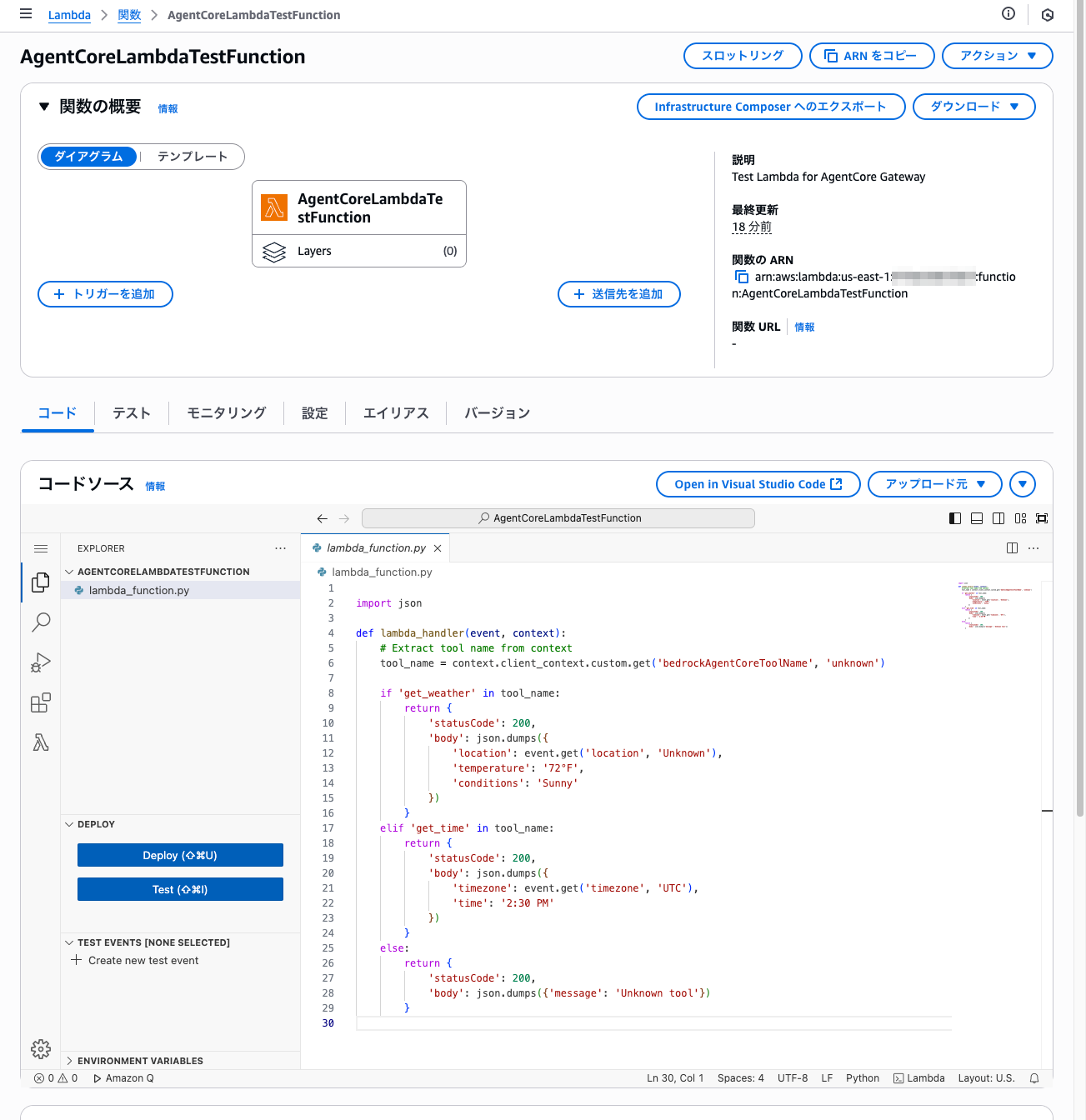Screen dimensions: 1086x1120
Task: Open editor more actions ellipsis
Action: pos(1033,548)
